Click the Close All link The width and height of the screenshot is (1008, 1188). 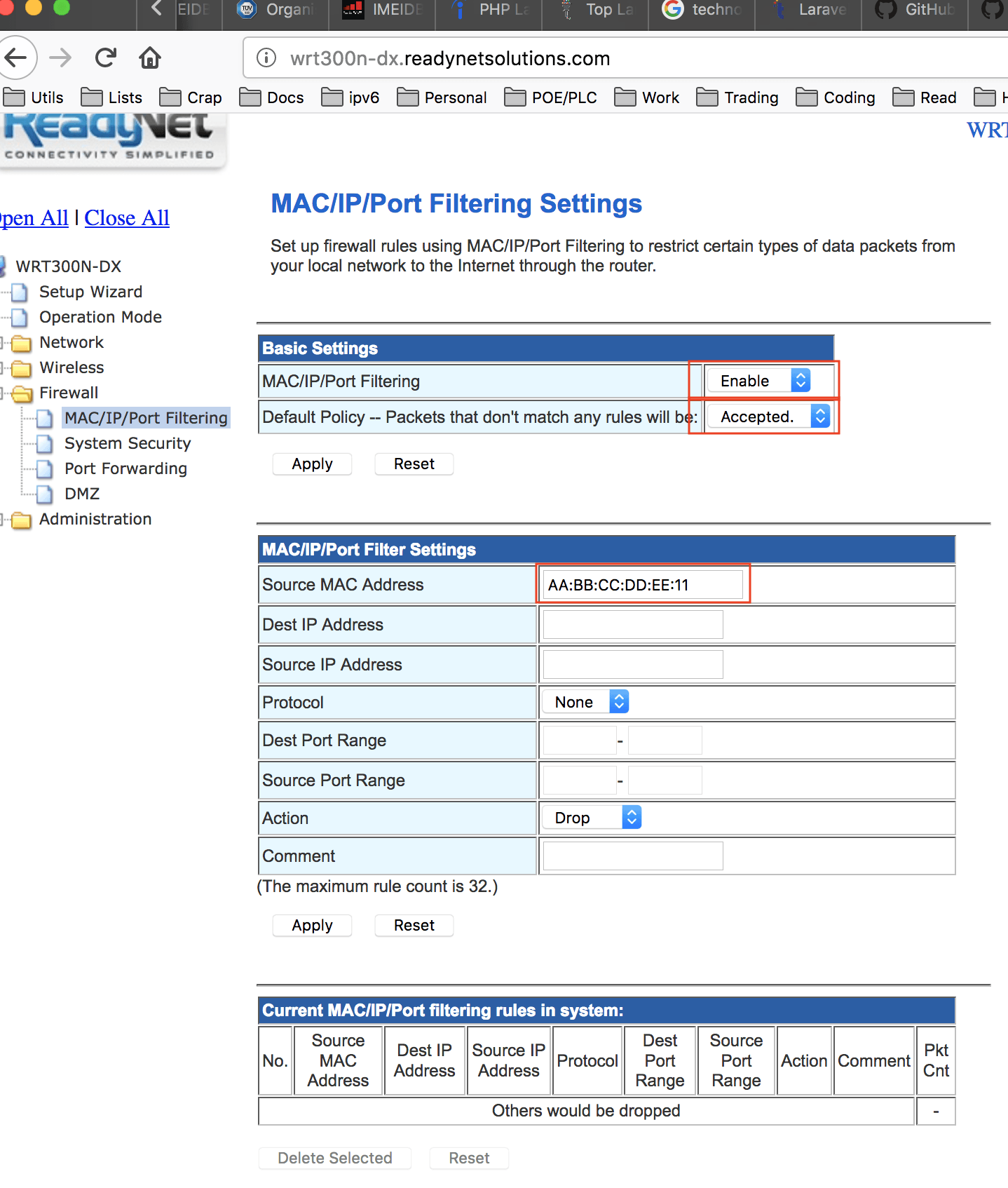127,218
